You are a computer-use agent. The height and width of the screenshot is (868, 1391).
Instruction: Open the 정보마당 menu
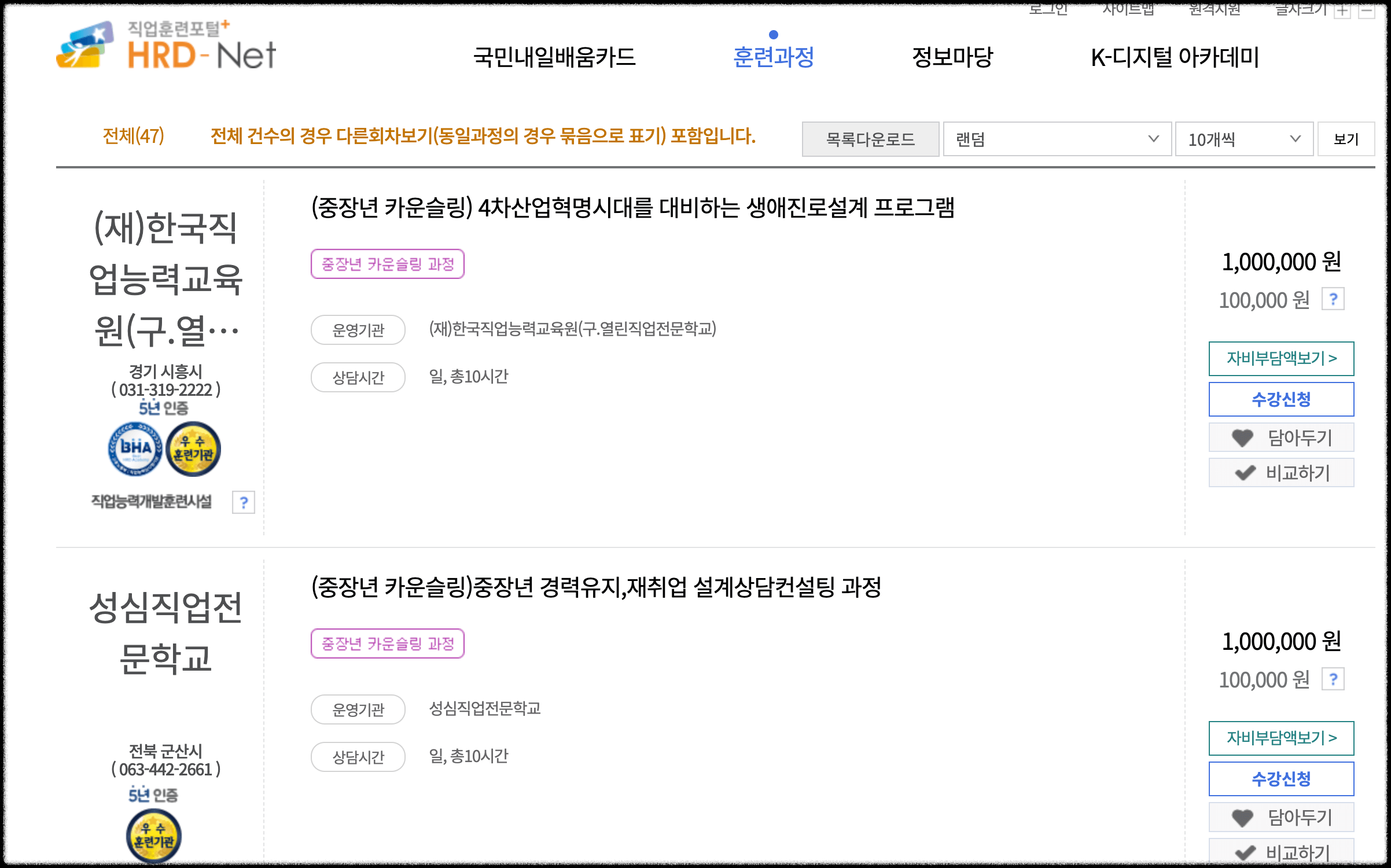pyautogui.click(x=952, y=57)
